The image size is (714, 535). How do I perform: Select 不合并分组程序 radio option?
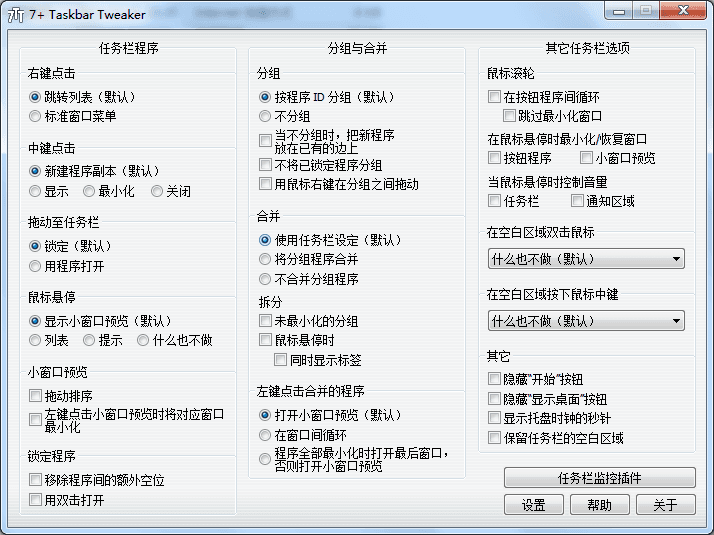tap(265, 279)
